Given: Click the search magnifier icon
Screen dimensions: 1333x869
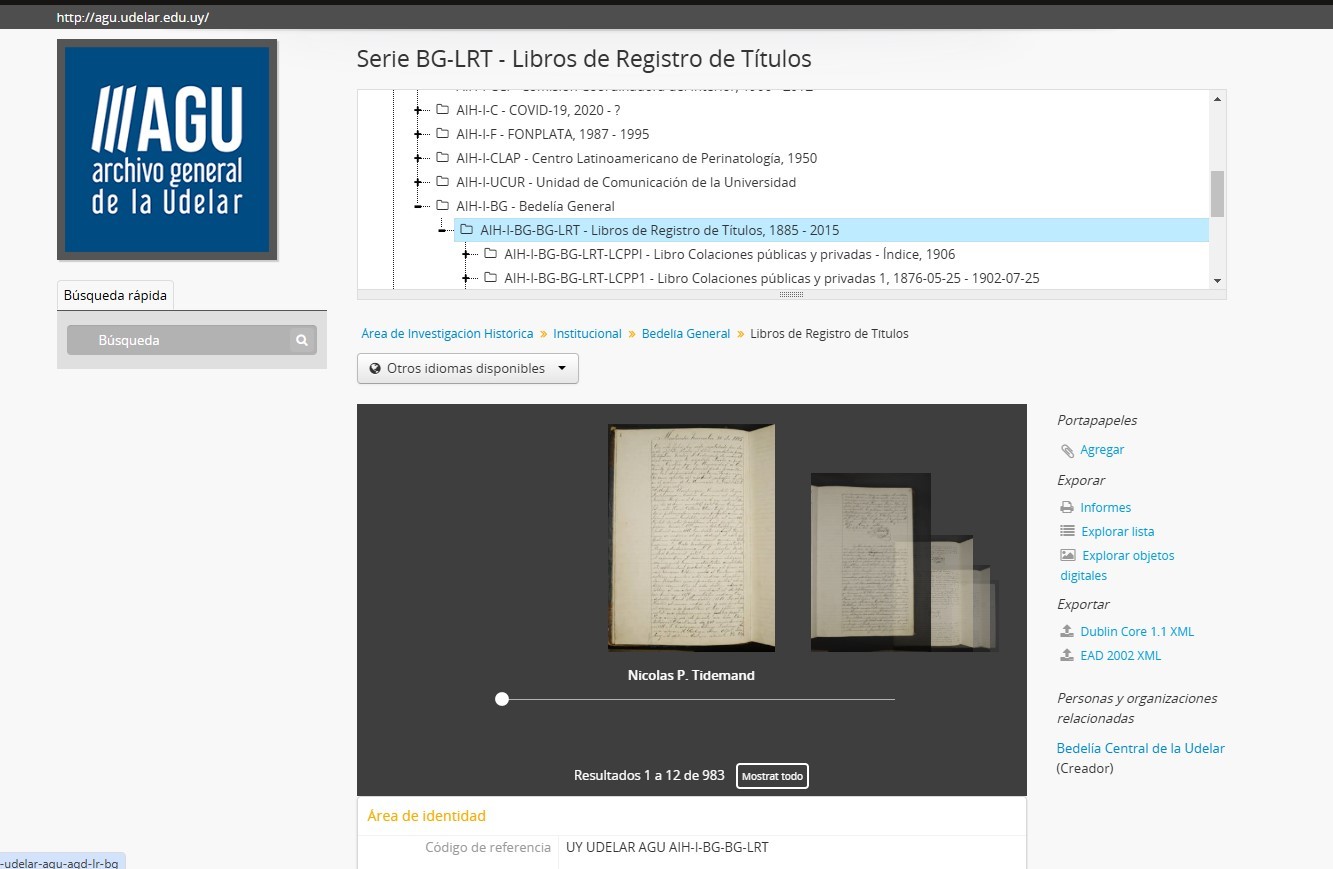Looking at the screenshot, I should pos(301,340).
